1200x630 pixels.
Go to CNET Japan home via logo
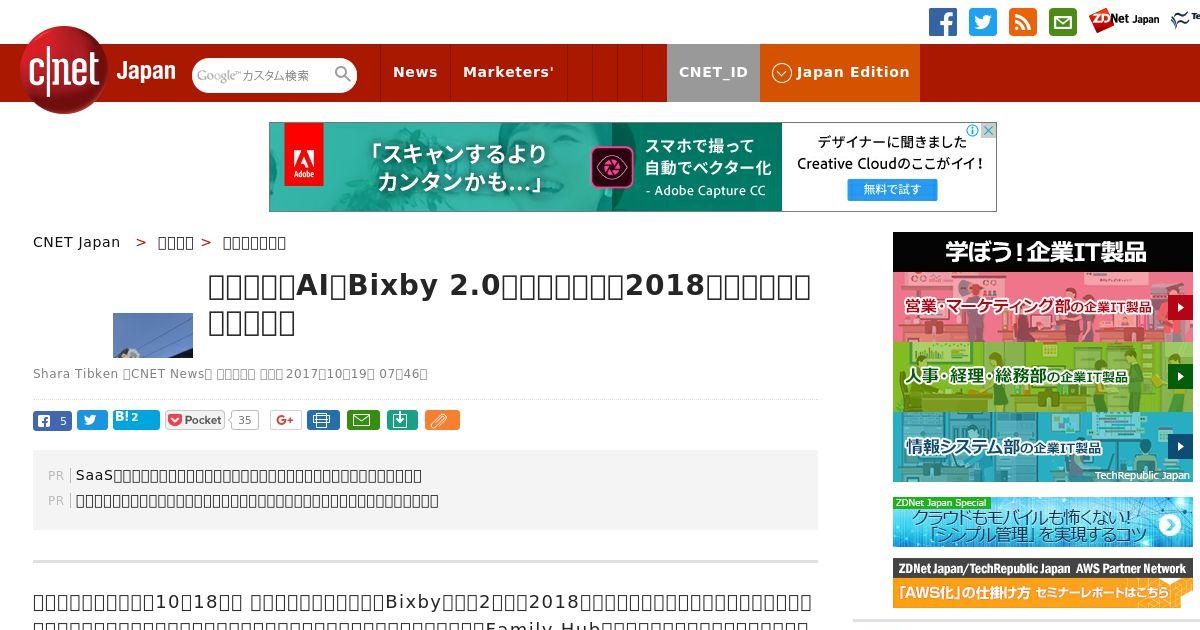tap(97, 71)
